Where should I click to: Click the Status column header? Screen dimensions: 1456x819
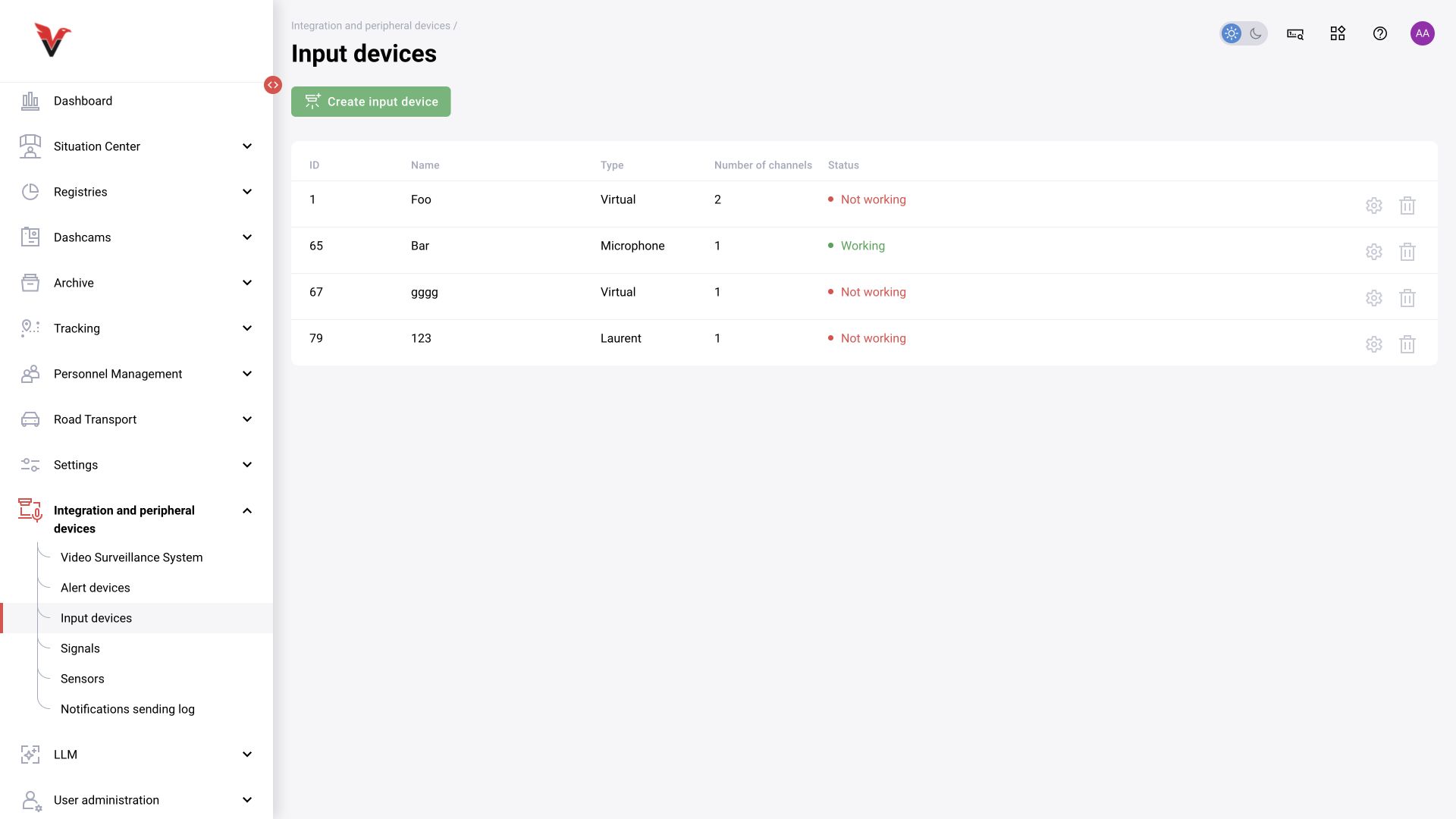[x=843, y=165]
